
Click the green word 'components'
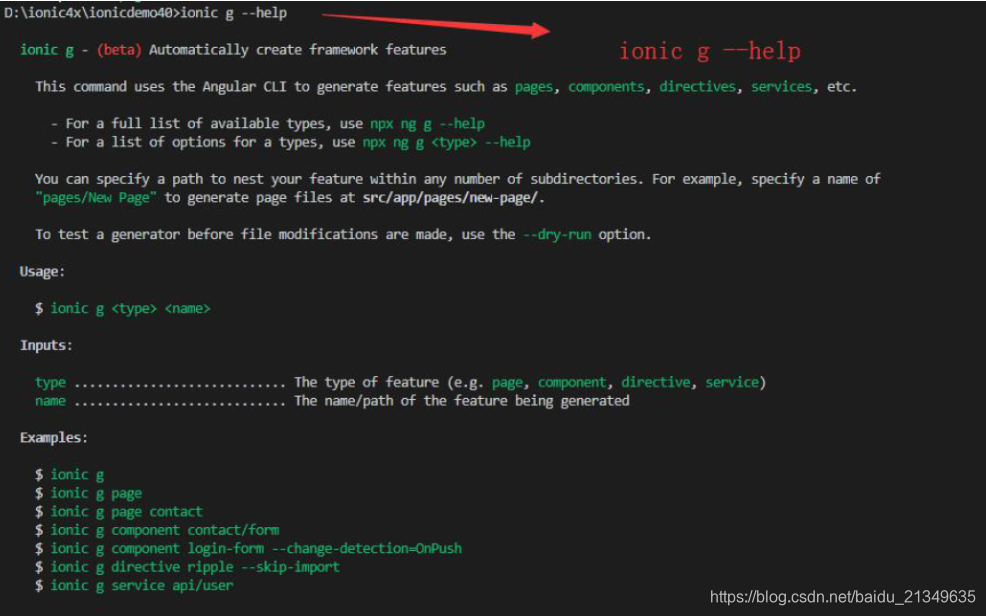point(606,87)
